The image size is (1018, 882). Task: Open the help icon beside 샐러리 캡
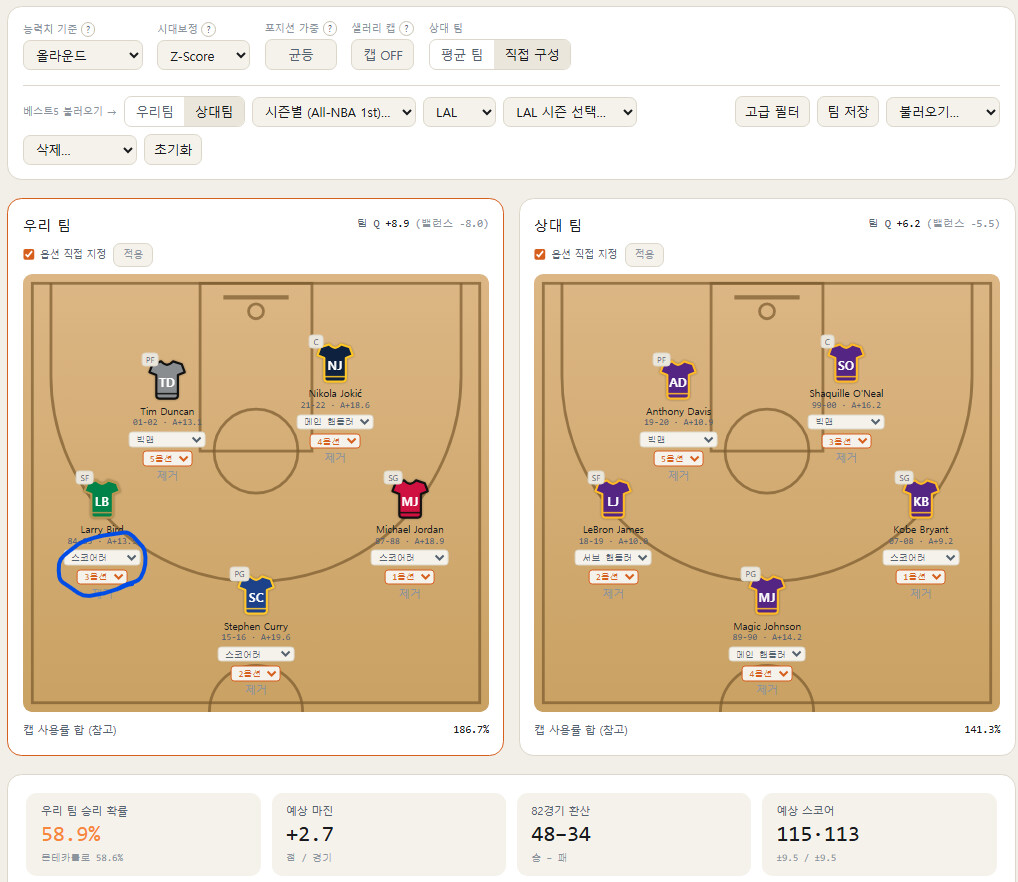click(406, 29)
